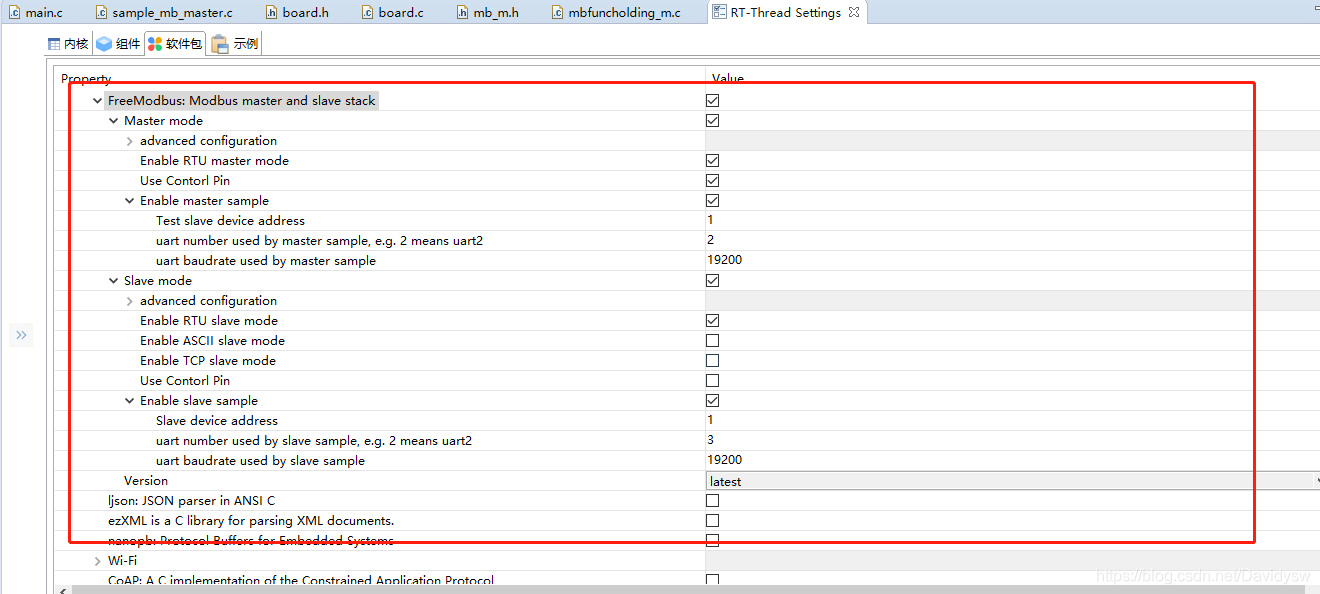Select the Version property row label
Screen dimensions: 1320x594
click(146, 481)
